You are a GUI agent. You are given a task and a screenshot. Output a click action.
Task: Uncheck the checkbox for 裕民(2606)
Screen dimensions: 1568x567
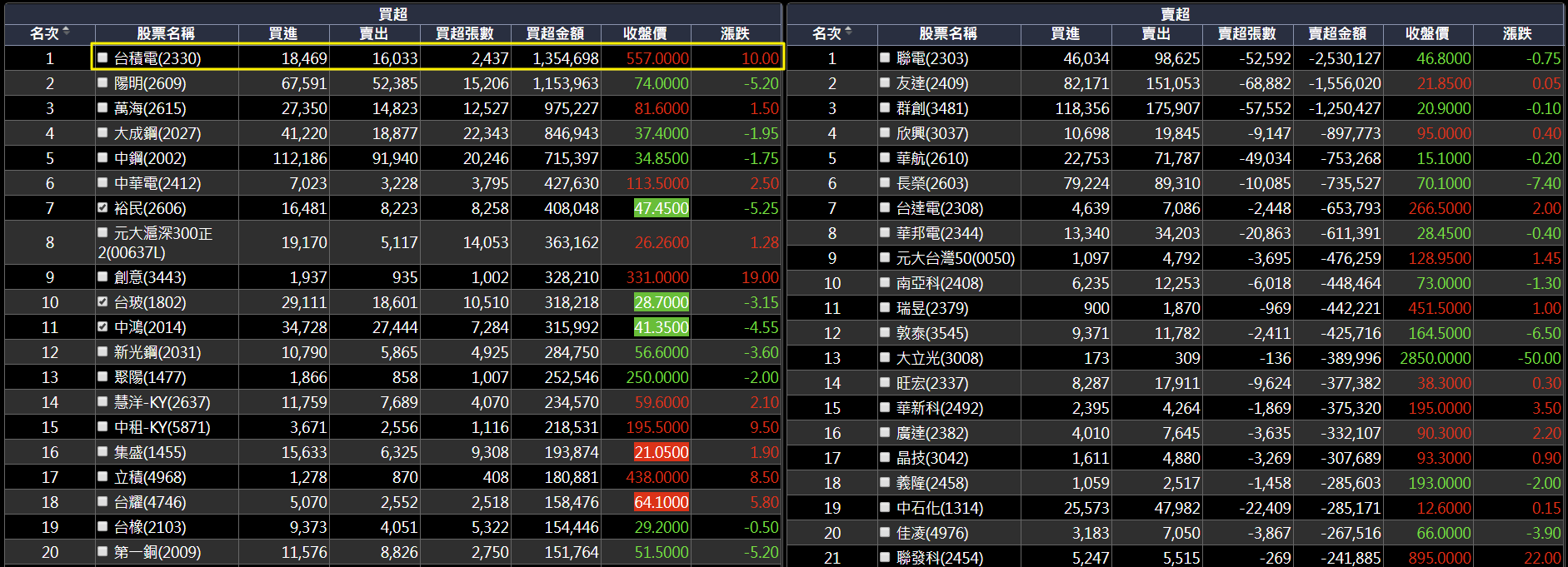click(x=102, y=207)
